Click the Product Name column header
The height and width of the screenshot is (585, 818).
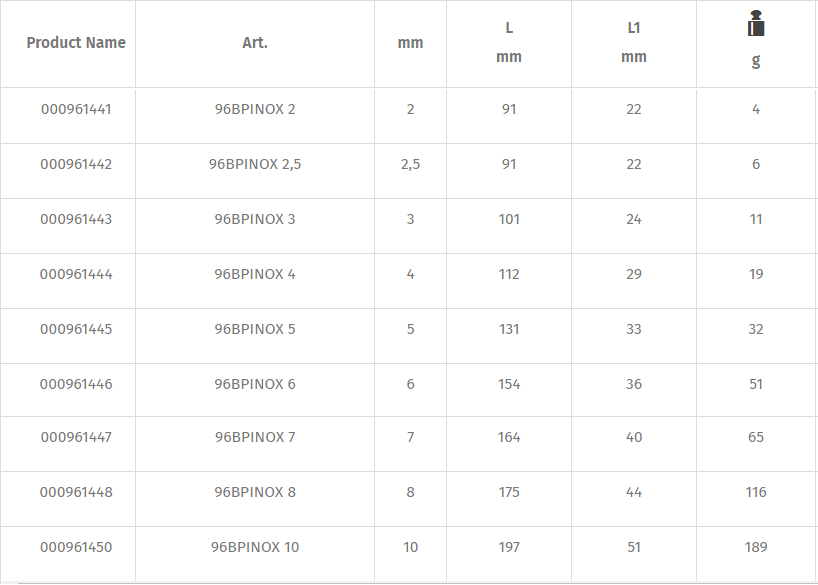[76, 43]
